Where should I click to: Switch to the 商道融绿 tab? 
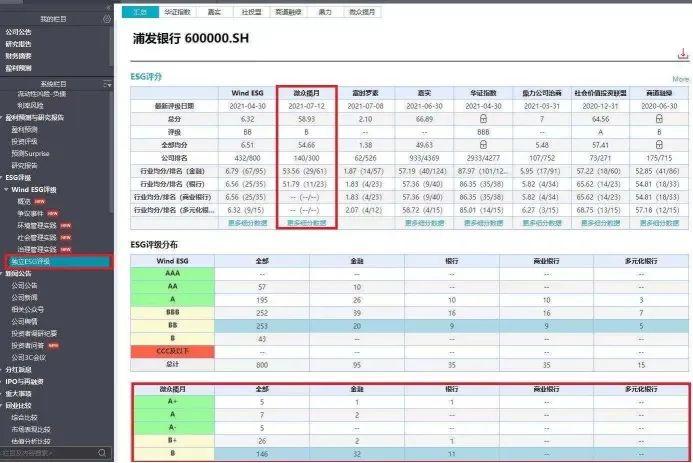[x=288, y=12]
